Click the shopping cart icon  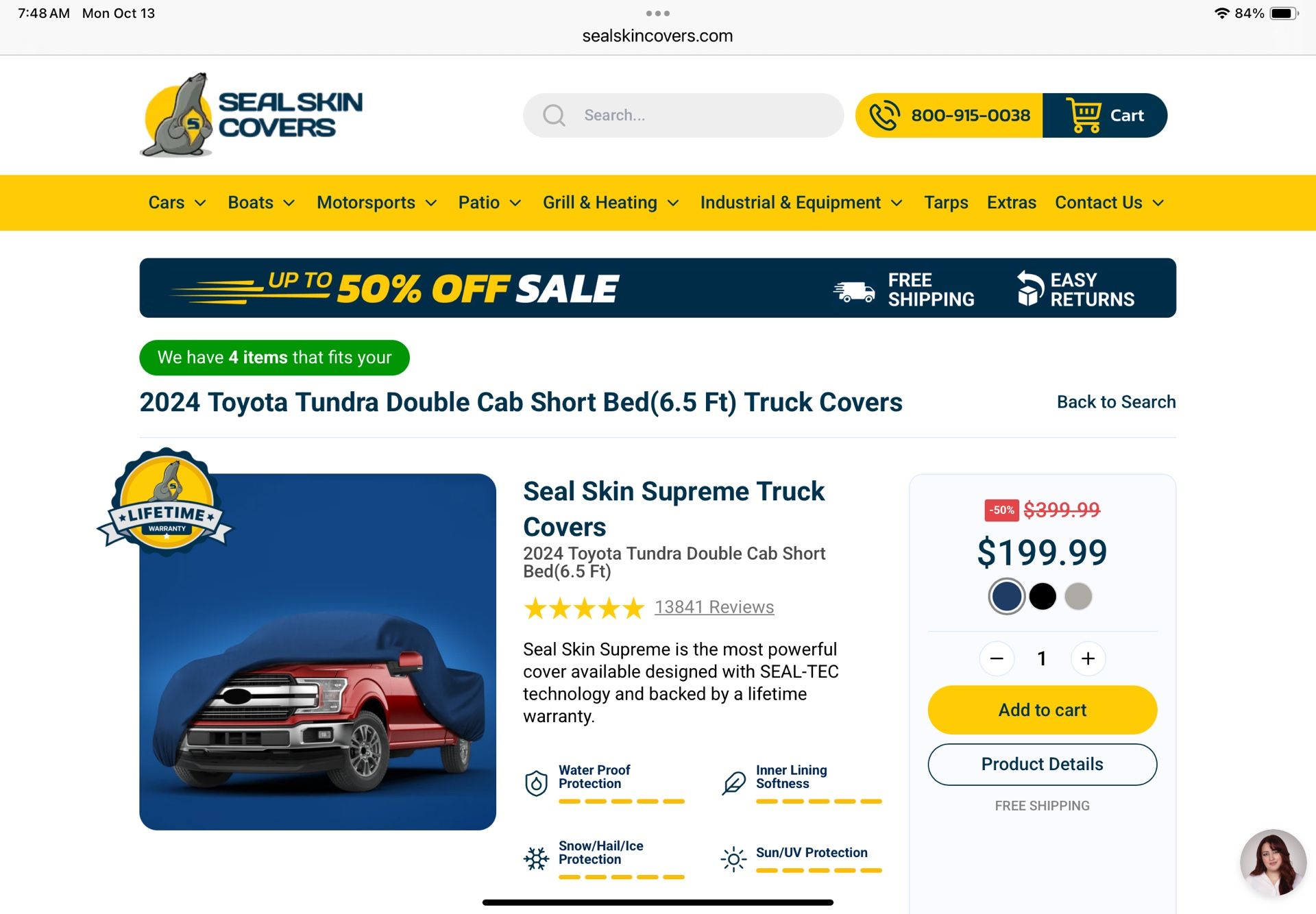[1084, 115]
